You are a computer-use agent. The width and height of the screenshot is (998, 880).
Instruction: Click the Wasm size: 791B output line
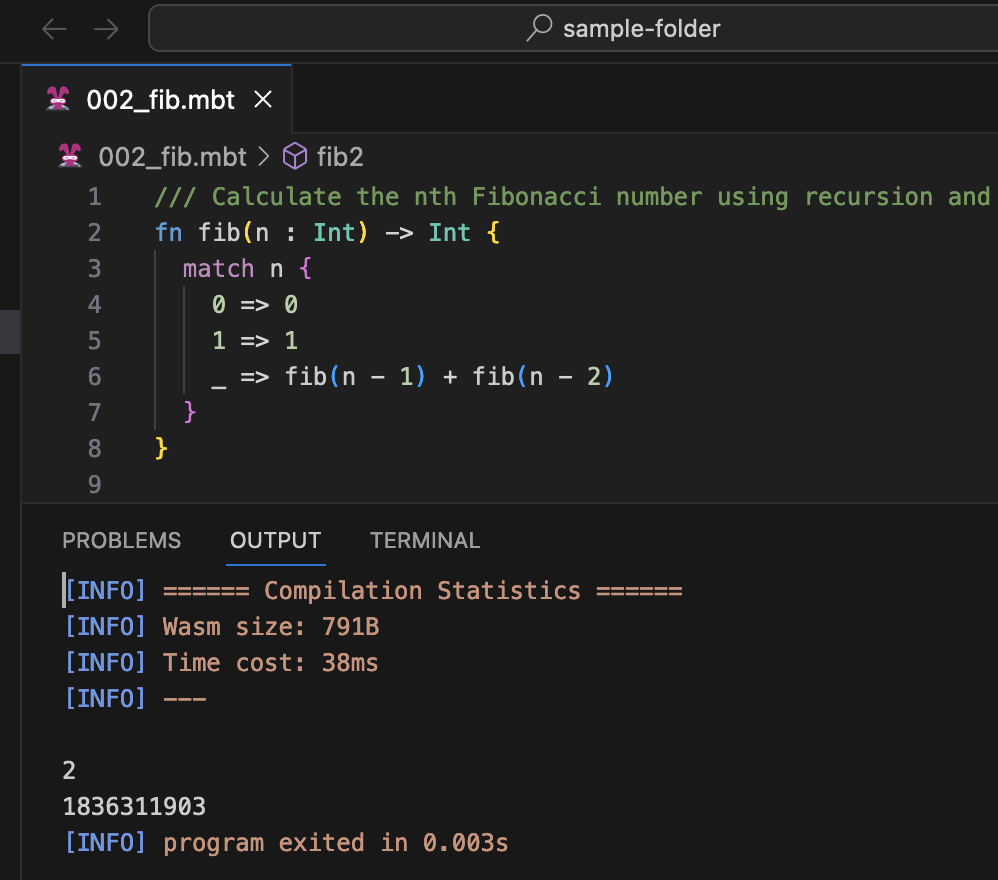click(x=270, y=627)
